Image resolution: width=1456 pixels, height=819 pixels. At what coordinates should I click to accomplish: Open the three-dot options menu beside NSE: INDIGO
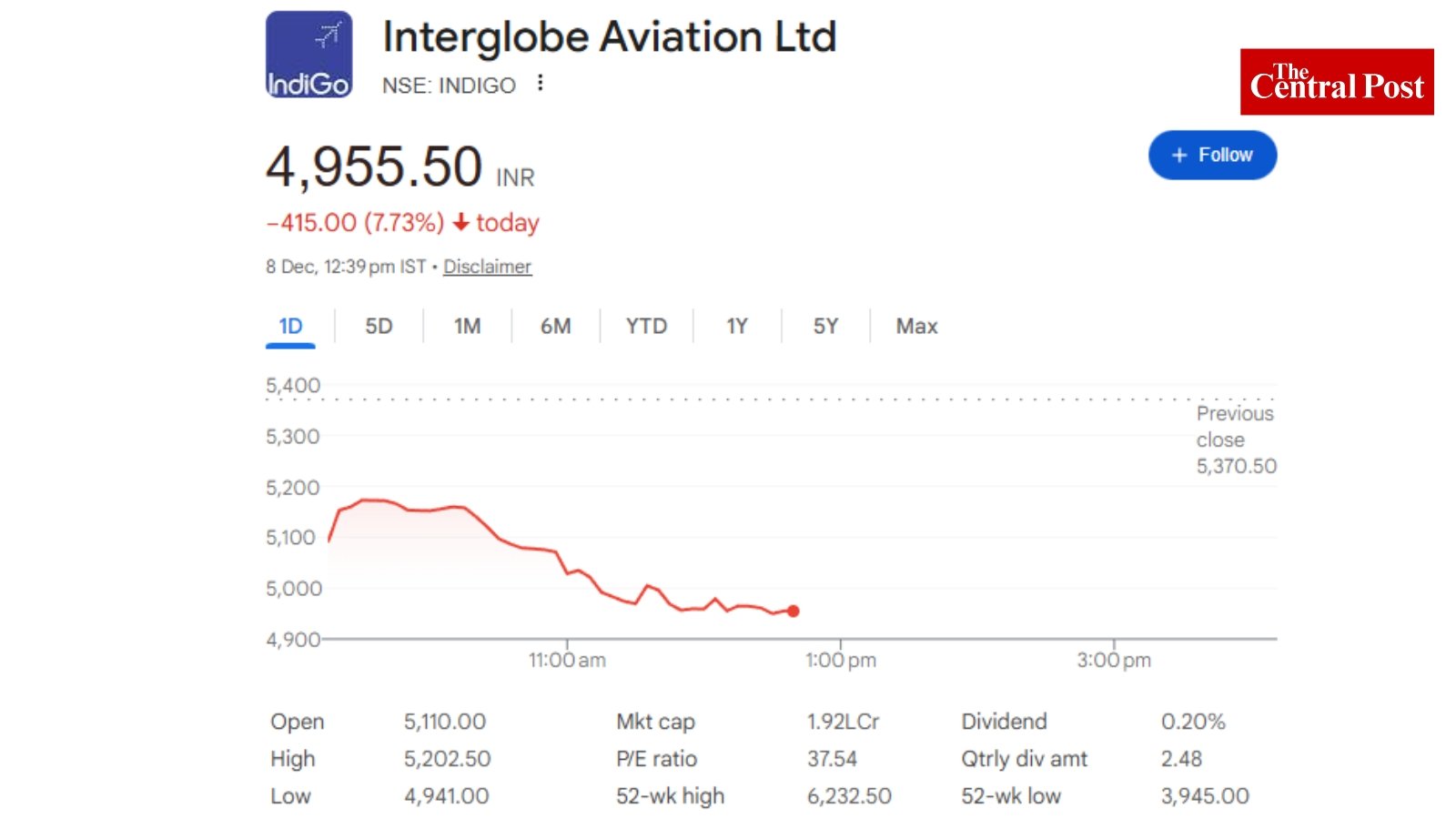point(539,83)
